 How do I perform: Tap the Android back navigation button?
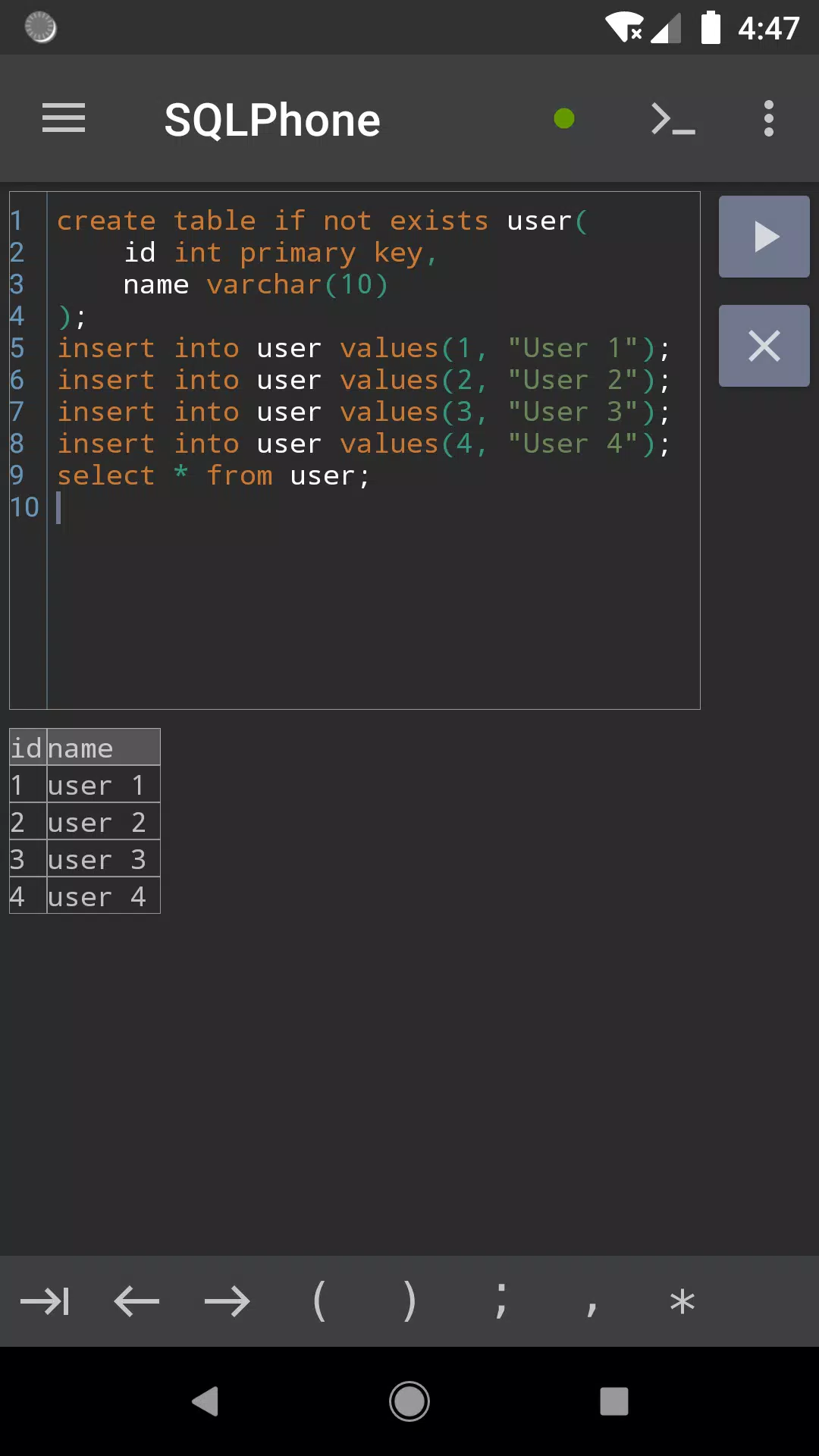[x=205, y=1401]
